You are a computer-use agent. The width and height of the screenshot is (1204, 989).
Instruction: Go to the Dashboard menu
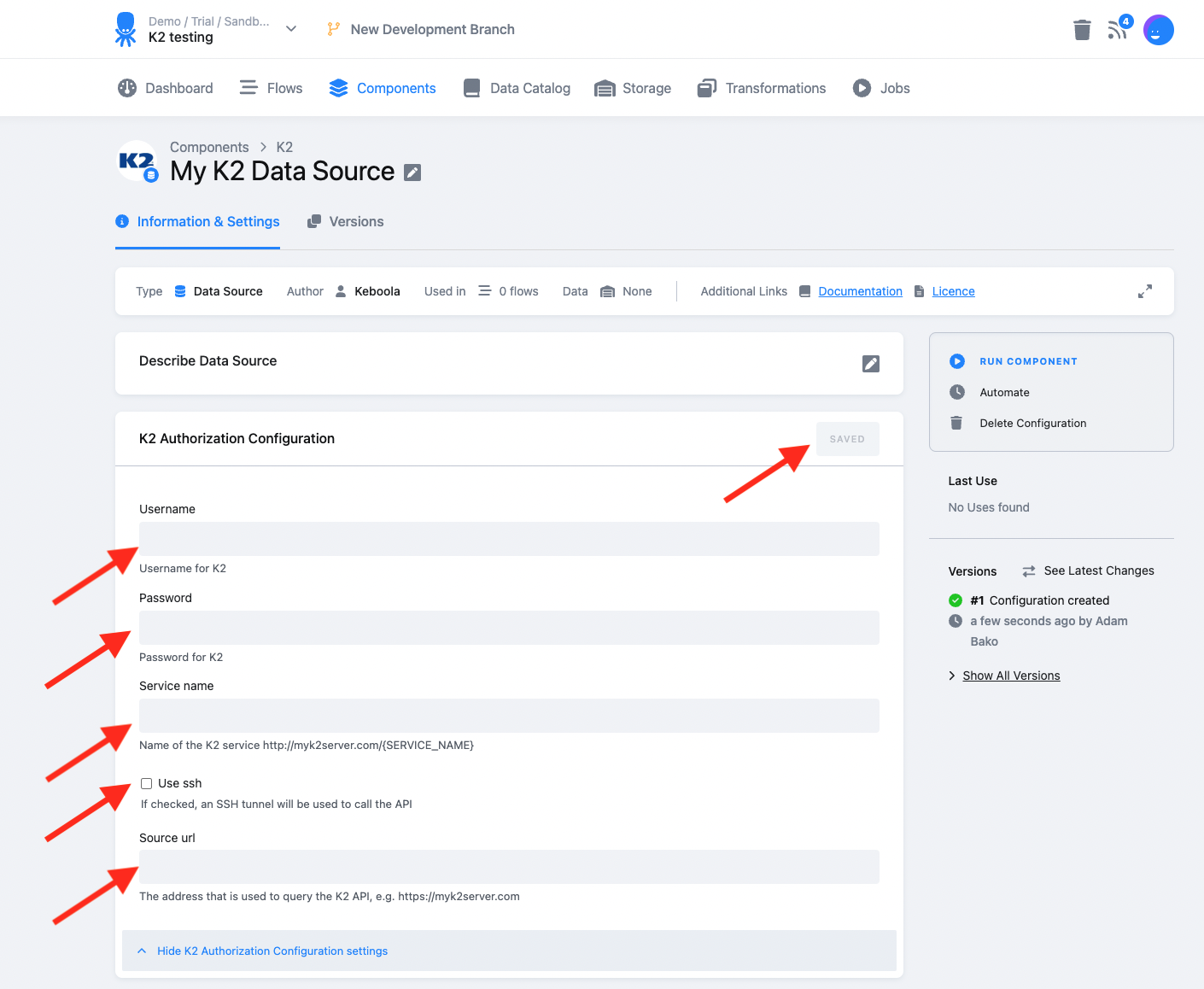pyautogui.click(x=166, y=88)
